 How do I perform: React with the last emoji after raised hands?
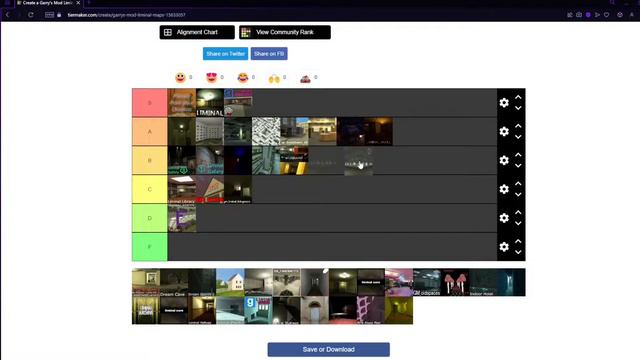pyautogui.click(x=305, y=78)
